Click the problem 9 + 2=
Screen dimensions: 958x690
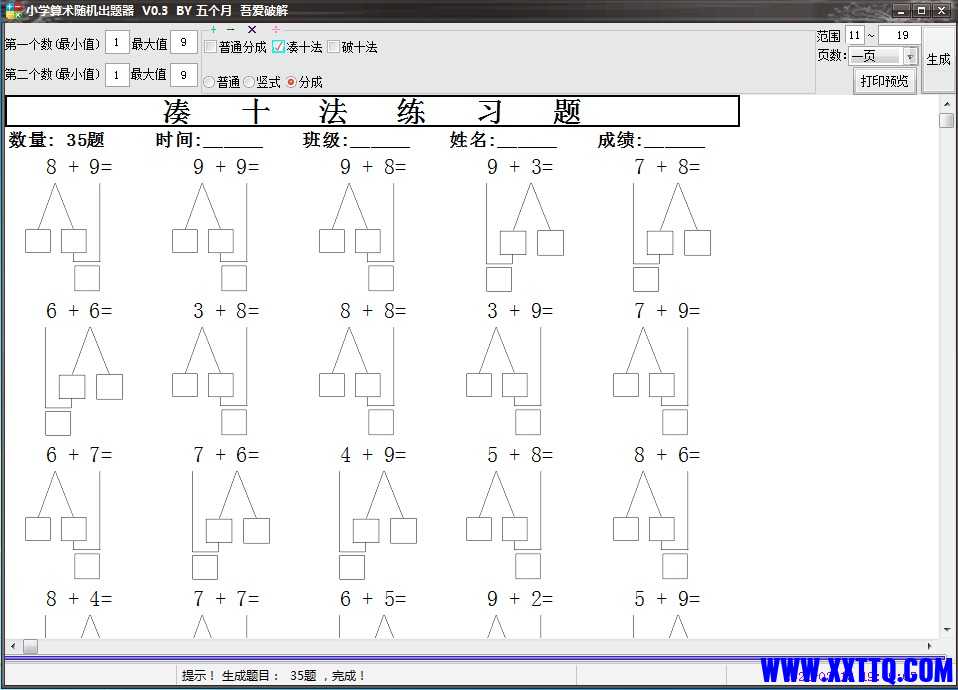coord(520,599)
